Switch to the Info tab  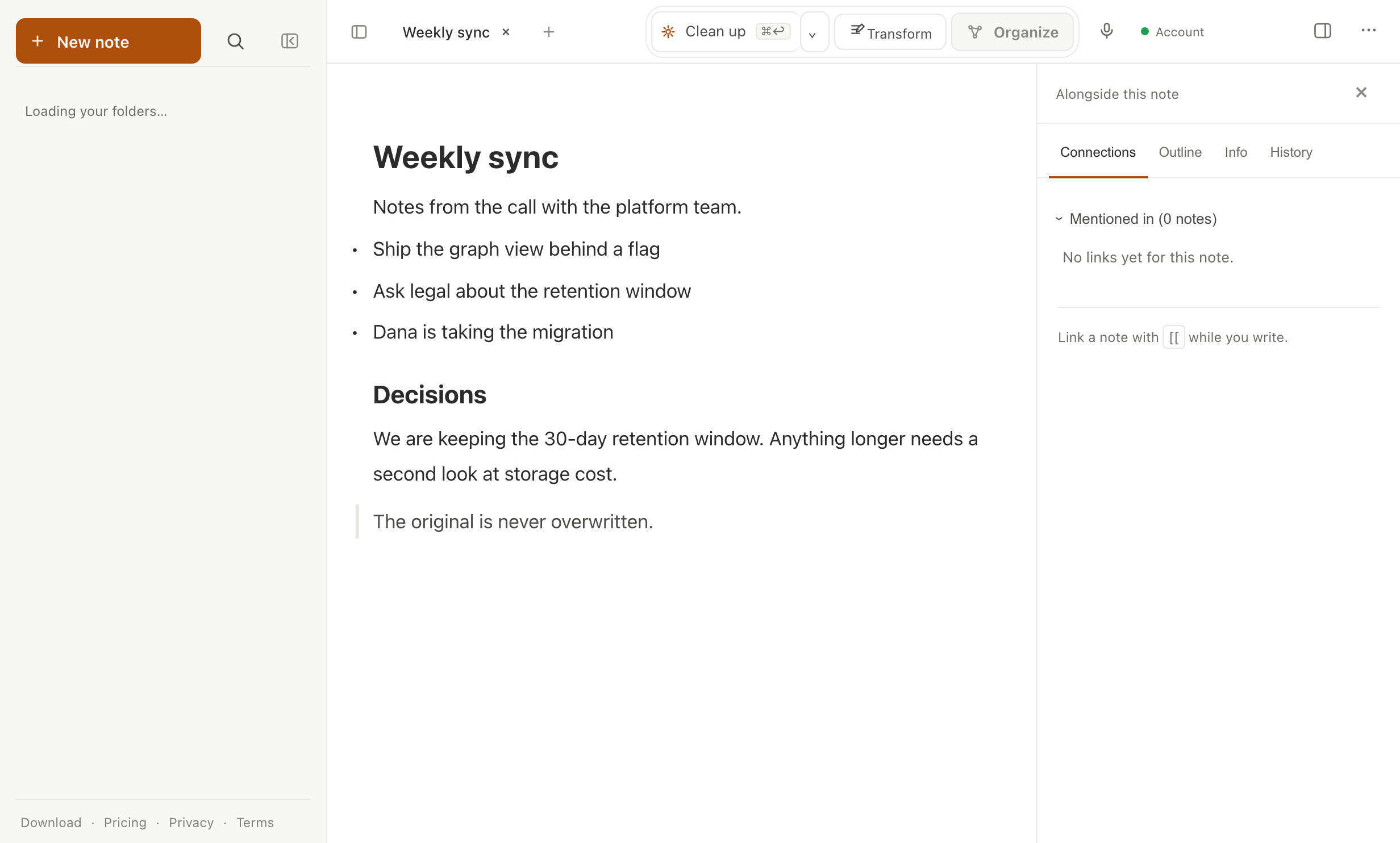pyautogui.click(x=1236, y=152)
